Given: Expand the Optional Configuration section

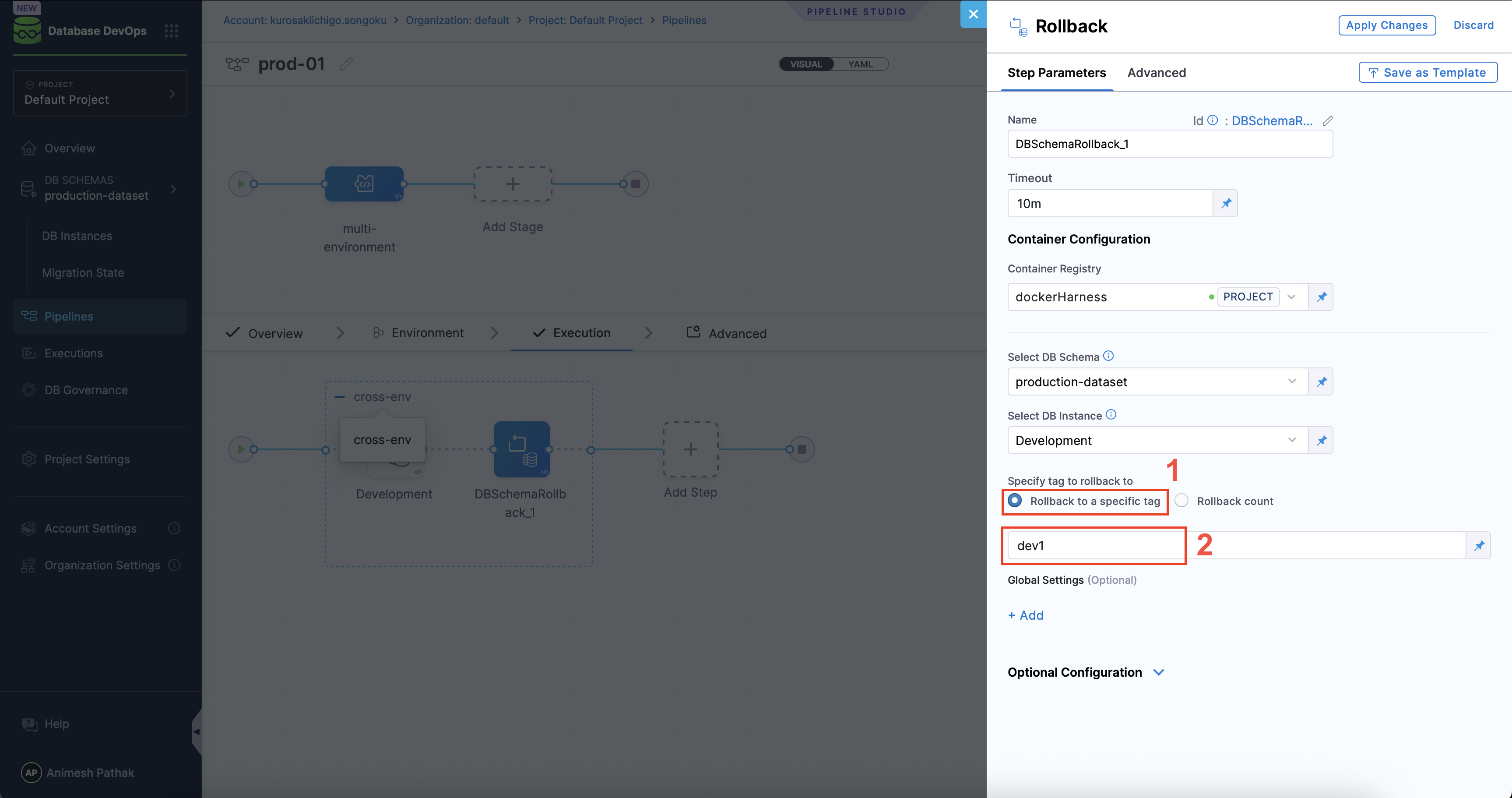Looking at the screenshot, I should (1158, 672).
